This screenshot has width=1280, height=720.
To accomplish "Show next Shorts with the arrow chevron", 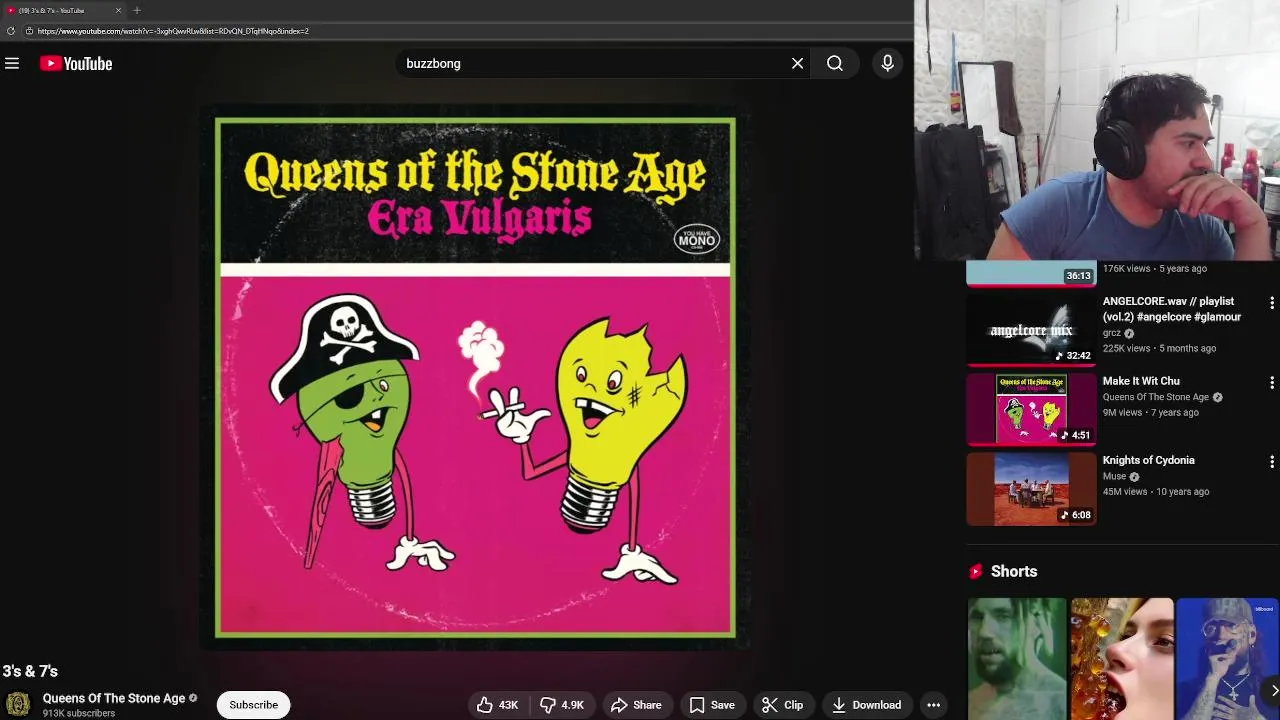I will click(1273, 690).
